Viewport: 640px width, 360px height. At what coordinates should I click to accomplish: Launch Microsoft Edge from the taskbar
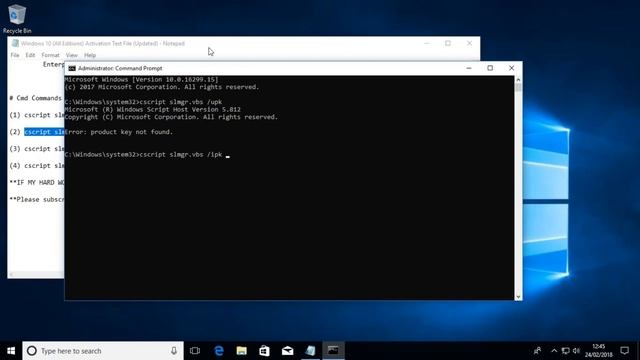click(219, 351)
